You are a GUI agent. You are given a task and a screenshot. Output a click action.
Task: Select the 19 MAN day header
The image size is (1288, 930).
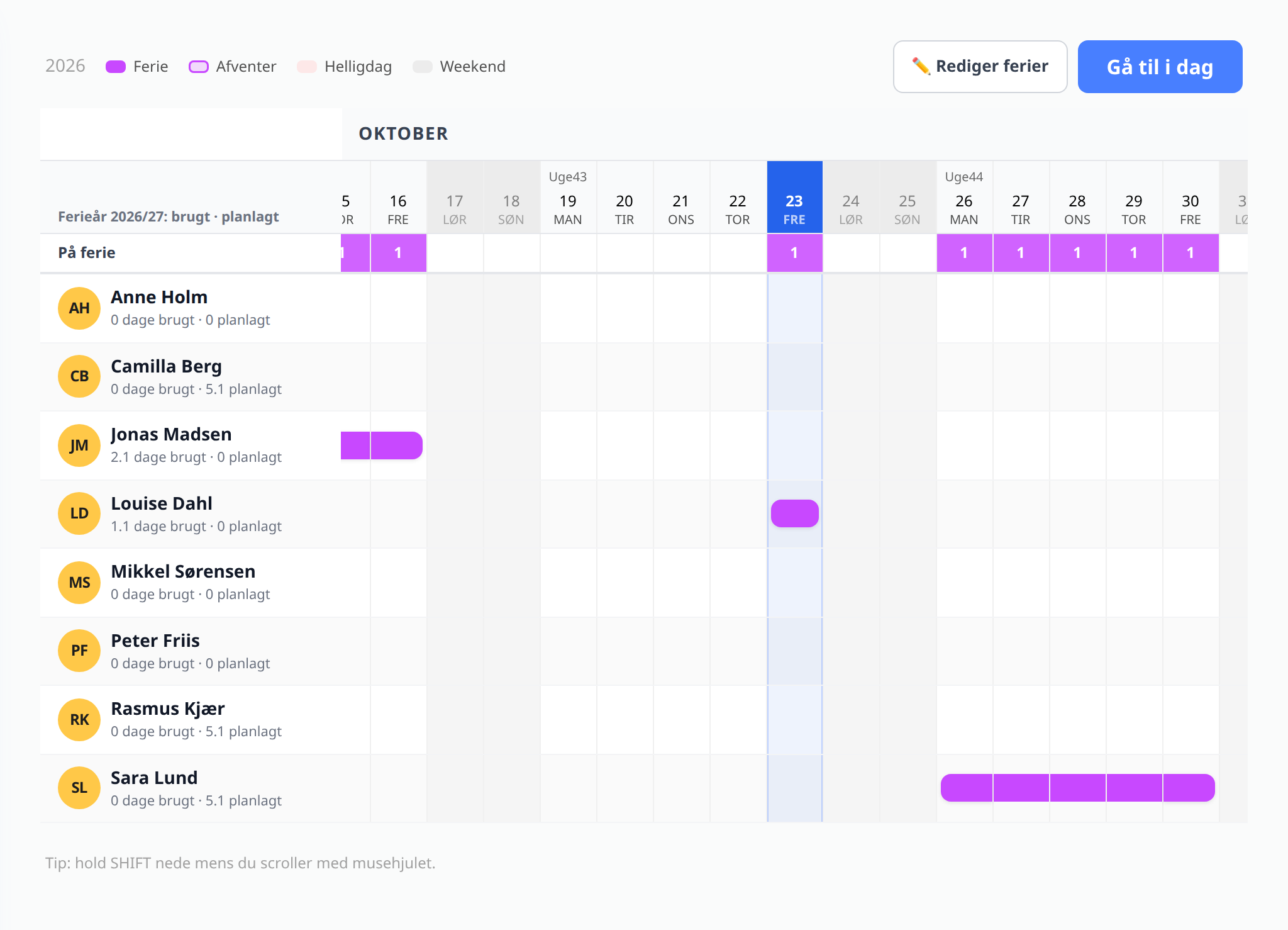click(568, 198)
